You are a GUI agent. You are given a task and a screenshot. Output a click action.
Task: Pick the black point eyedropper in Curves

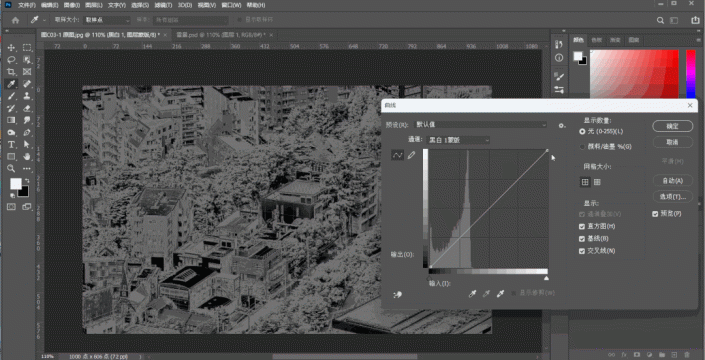click(x=472, y=294)
